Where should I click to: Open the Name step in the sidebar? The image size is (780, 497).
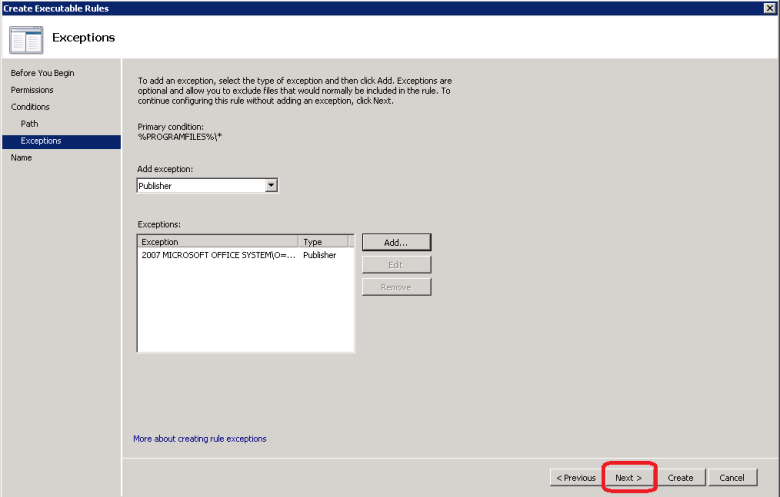(x=21, y=158)
